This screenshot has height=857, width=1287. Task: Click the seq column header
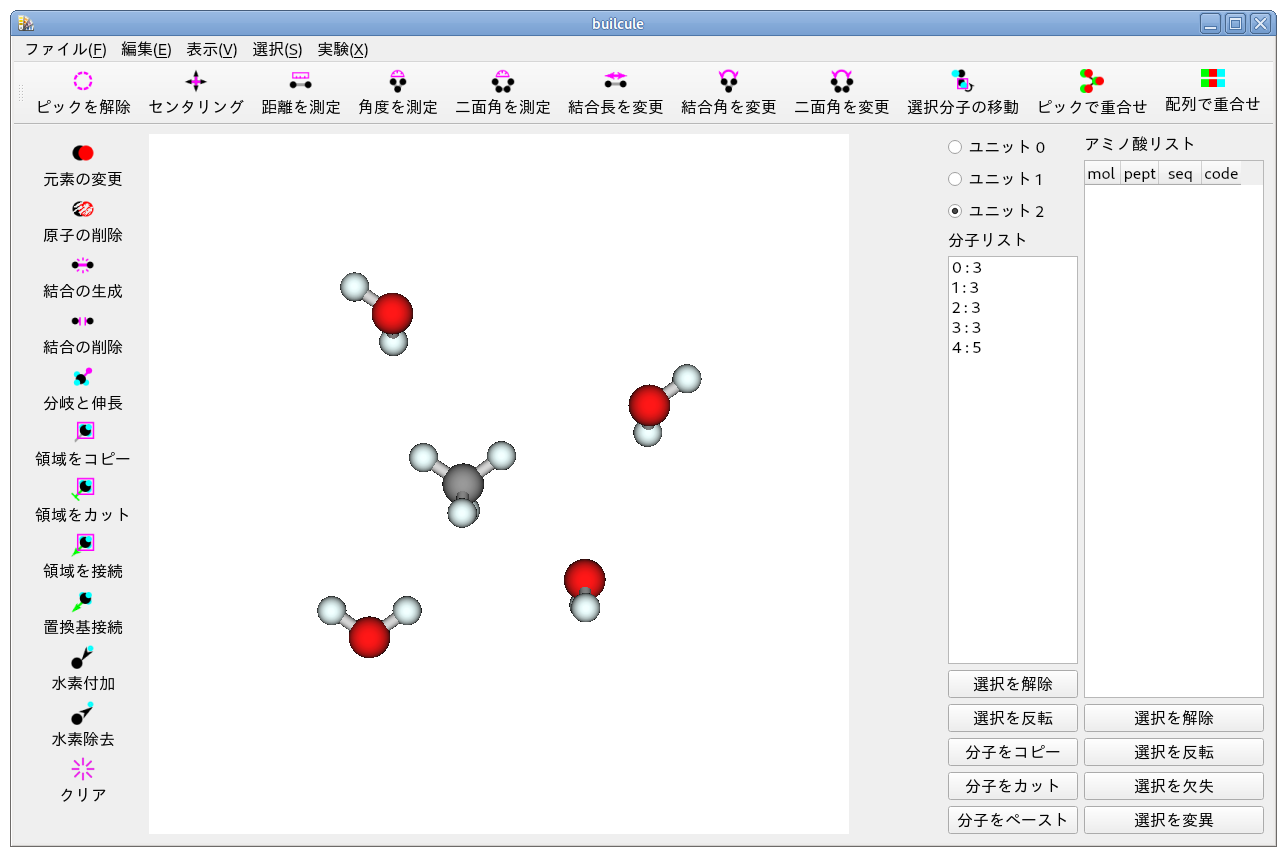click(1180, 174)
